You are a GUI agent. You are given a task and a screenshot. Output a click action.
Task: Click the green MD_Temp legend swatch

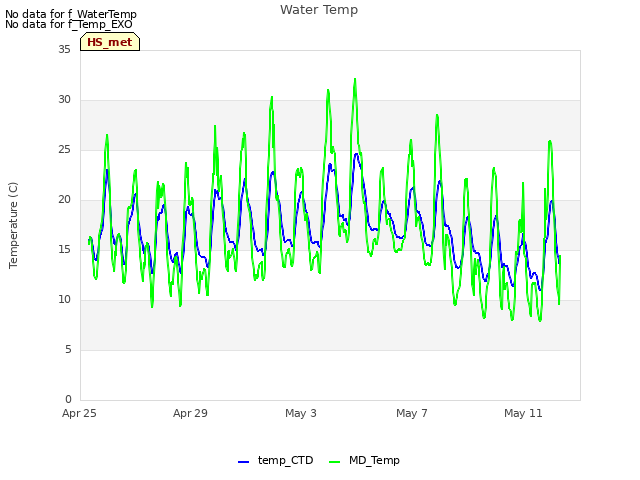coord(334,462)
